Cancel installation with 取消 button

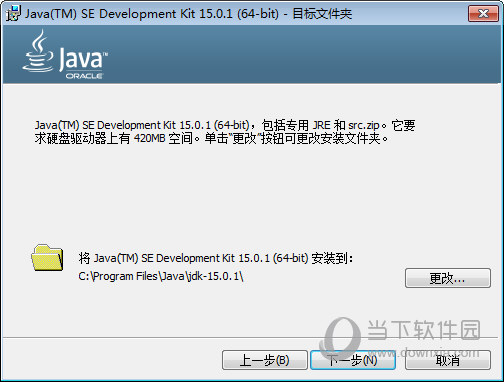pyautogui.click(x=448, y=360)
